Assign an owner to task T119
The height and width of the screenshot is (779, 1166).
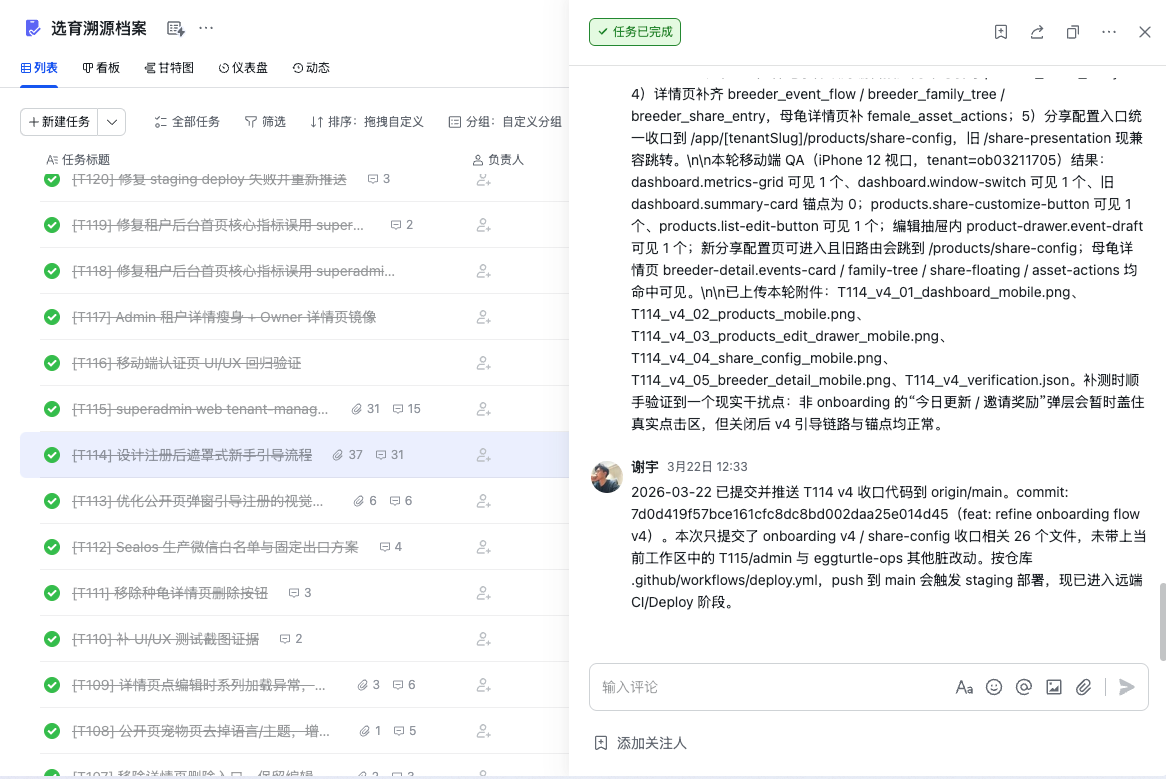[x=483, y=225]
